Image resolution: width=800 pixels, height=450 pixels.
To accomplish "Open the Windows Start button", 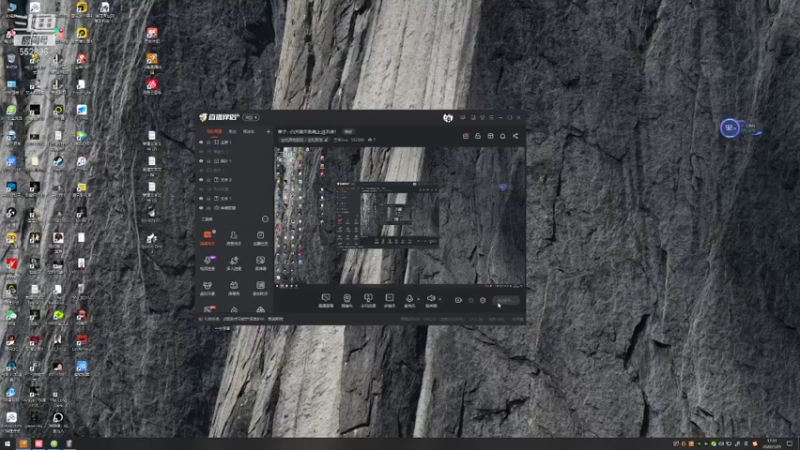I will 7,444.
